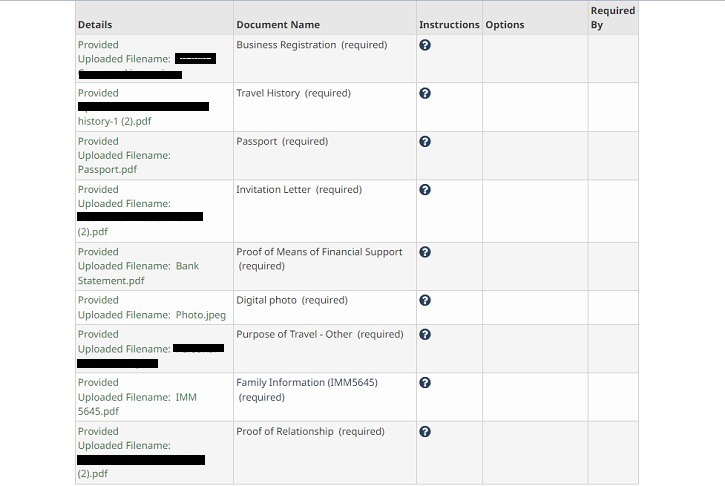This screenshot has height=486, width=725.
Task: Click help icon for Proof of Means of Financial Support
Action: (x=425, y=252)
